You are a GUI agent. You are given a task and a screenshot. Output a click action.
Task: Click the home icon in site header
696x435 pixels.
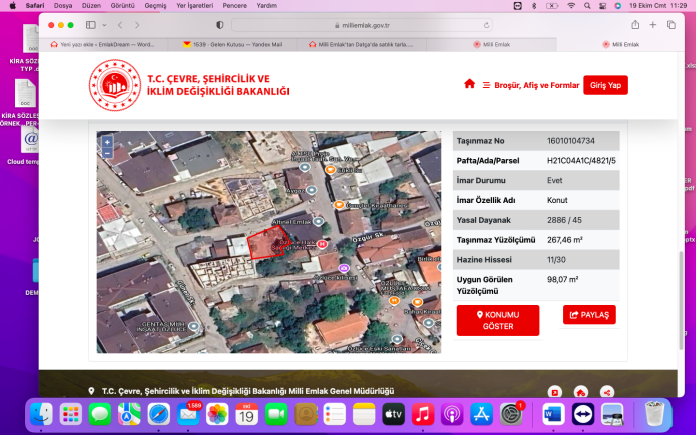(469, 84)
